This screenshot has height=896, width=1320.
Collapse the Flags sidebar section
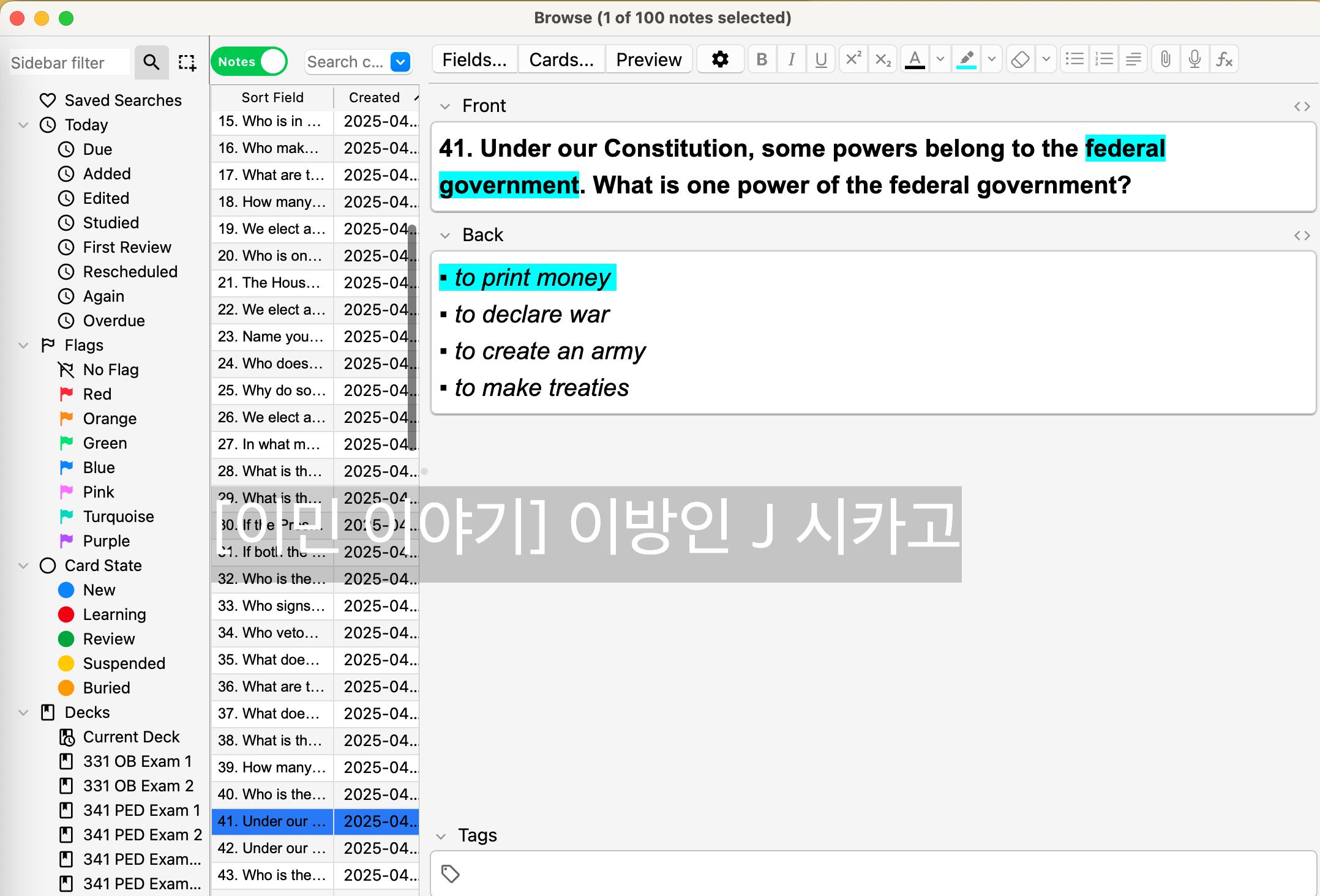[x=23, y=345]
